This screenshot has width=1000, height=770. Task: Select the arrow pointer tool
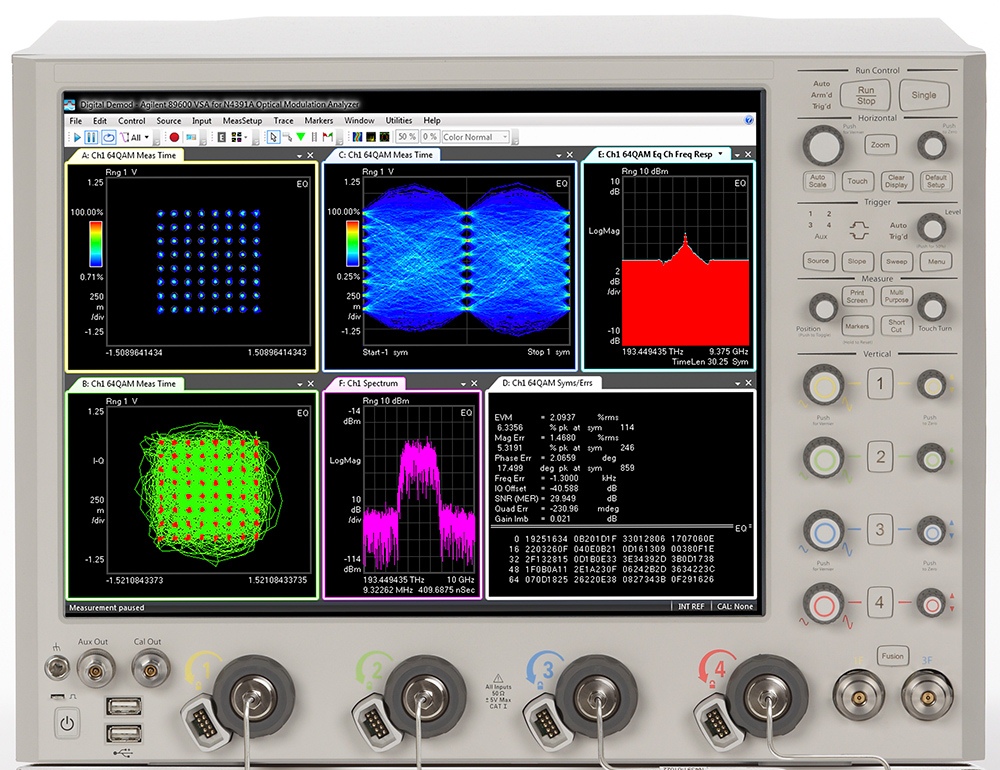(x=273, y=137)
